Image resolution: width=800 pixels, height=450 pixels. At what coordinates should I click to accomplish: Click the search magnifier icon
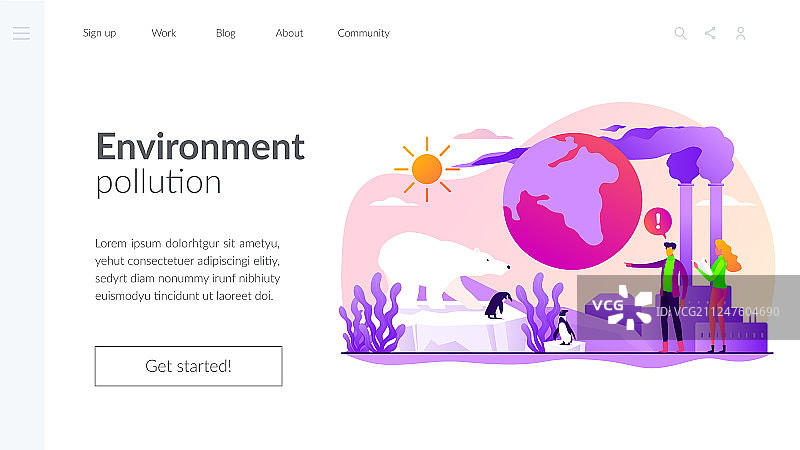(x=680, y=34)
